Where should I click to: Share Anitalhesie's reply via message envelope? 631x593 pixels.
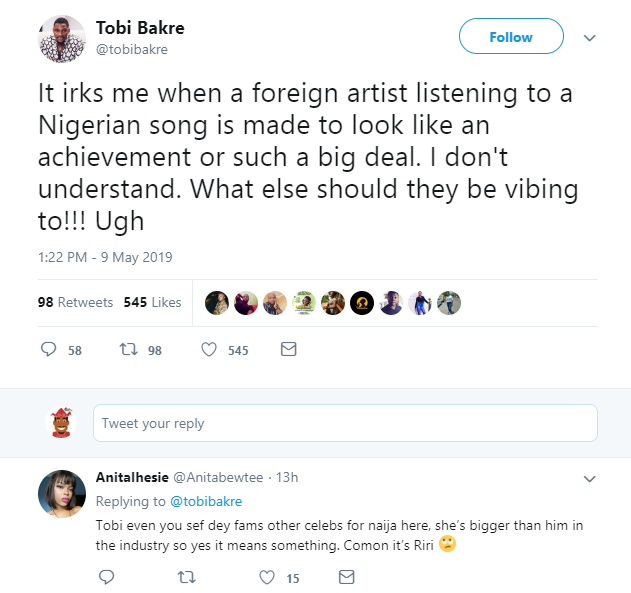[346, 577]
